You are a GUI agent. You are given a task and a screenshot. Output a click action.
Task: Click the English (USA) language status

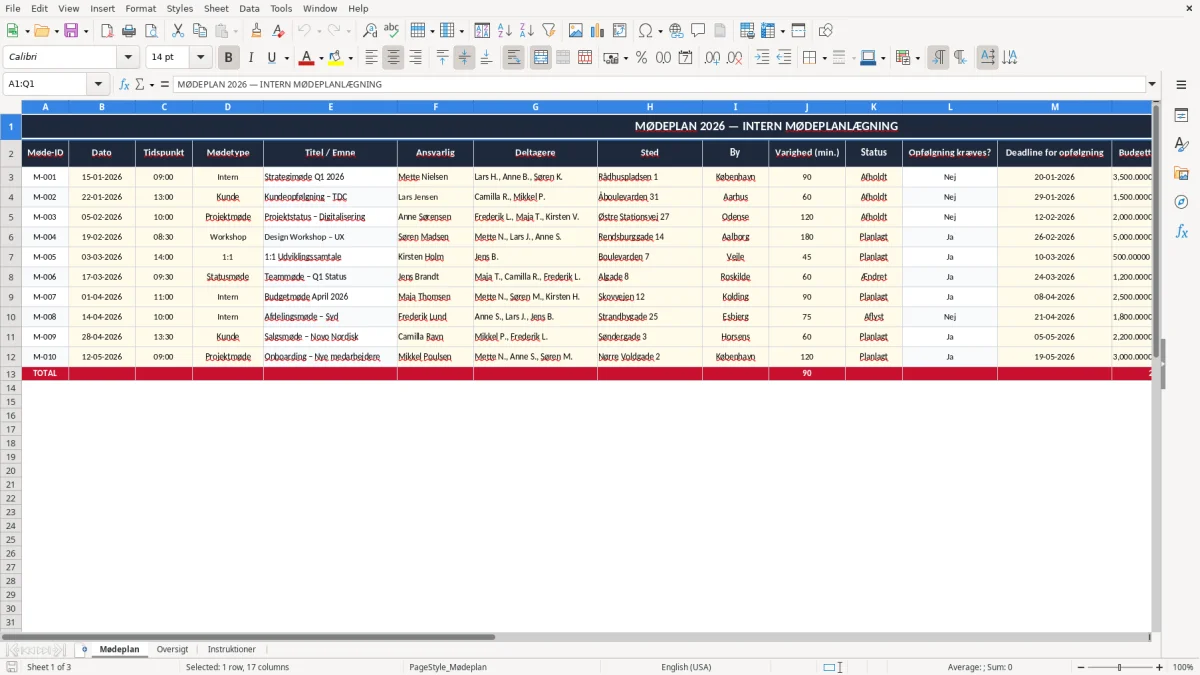point(686,667)
